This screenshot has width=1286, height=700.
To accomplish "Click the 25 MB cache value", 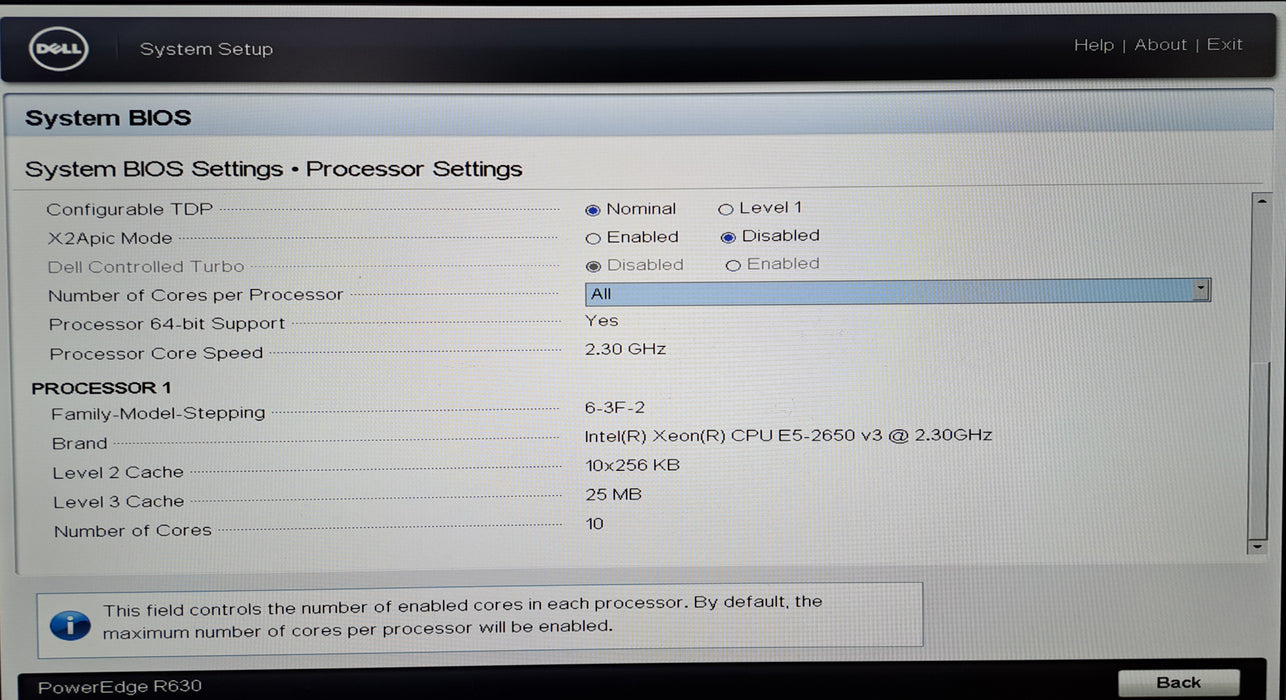I will 613,494.
